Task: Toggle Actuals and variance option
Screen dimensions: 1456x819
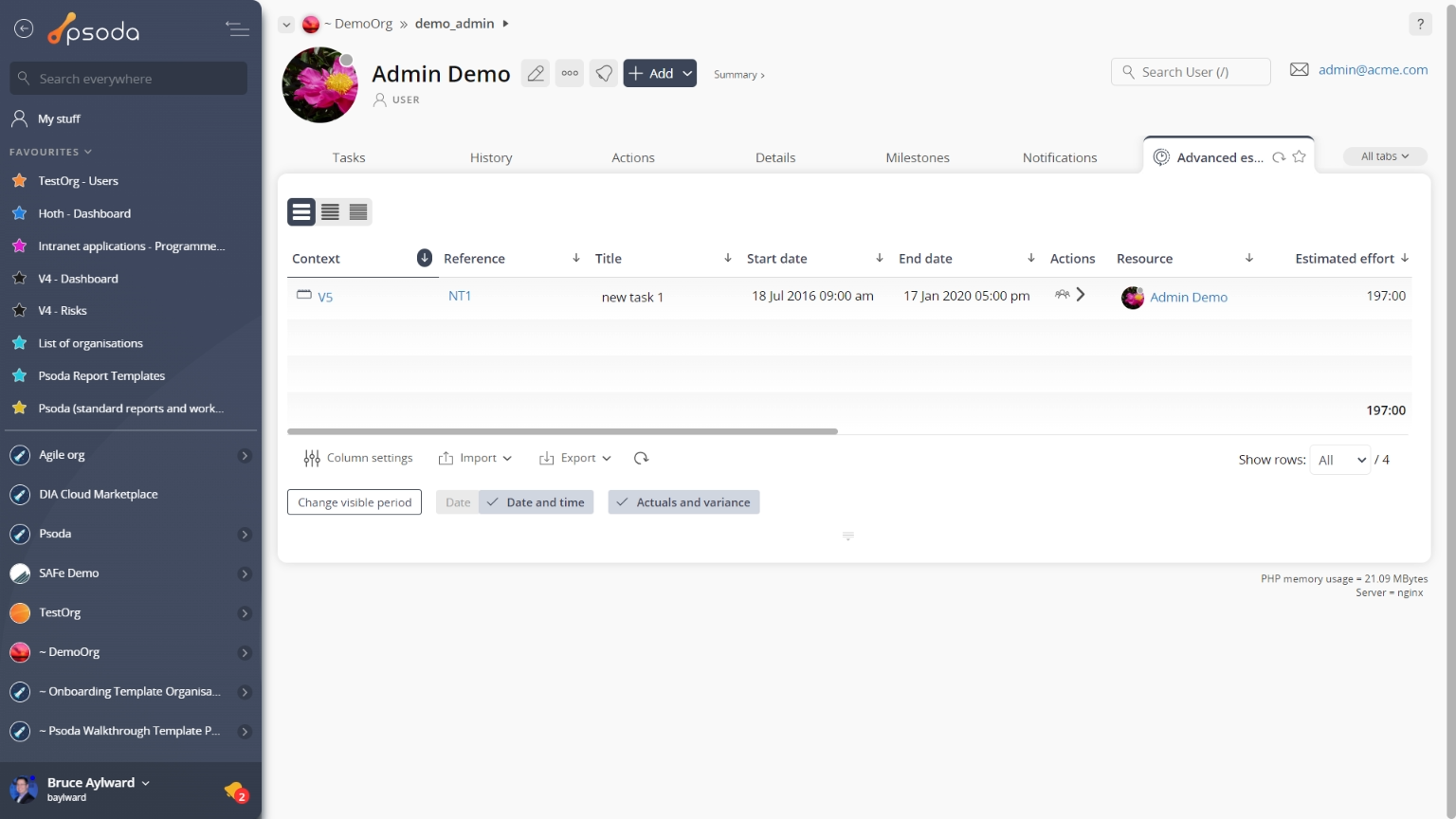Action: pos(684,502)
